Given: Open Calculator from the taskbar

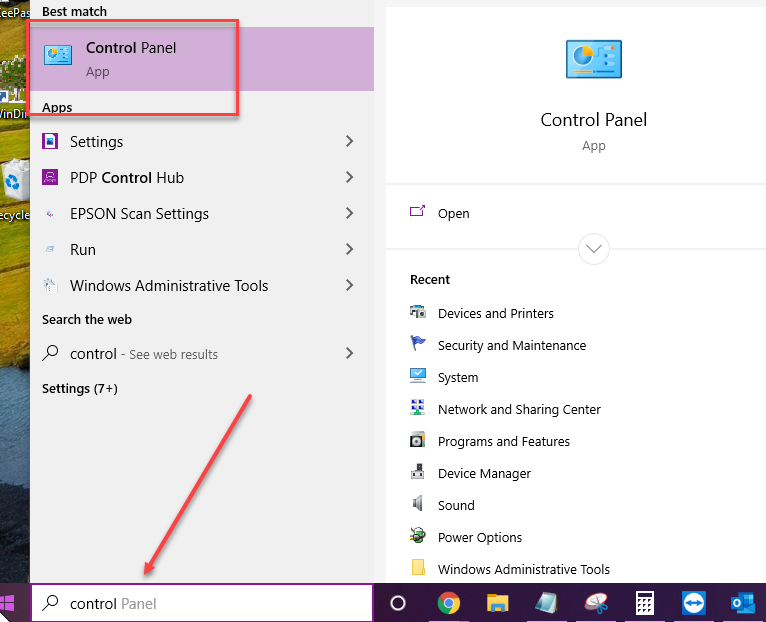Looking at the screenshot, I should [x=644, y=603].
